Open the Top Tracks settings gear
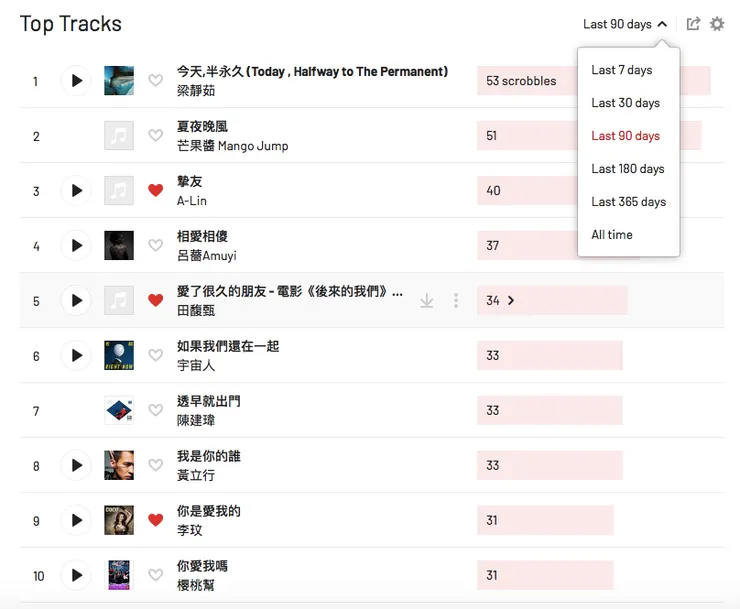 pos(717,24)
